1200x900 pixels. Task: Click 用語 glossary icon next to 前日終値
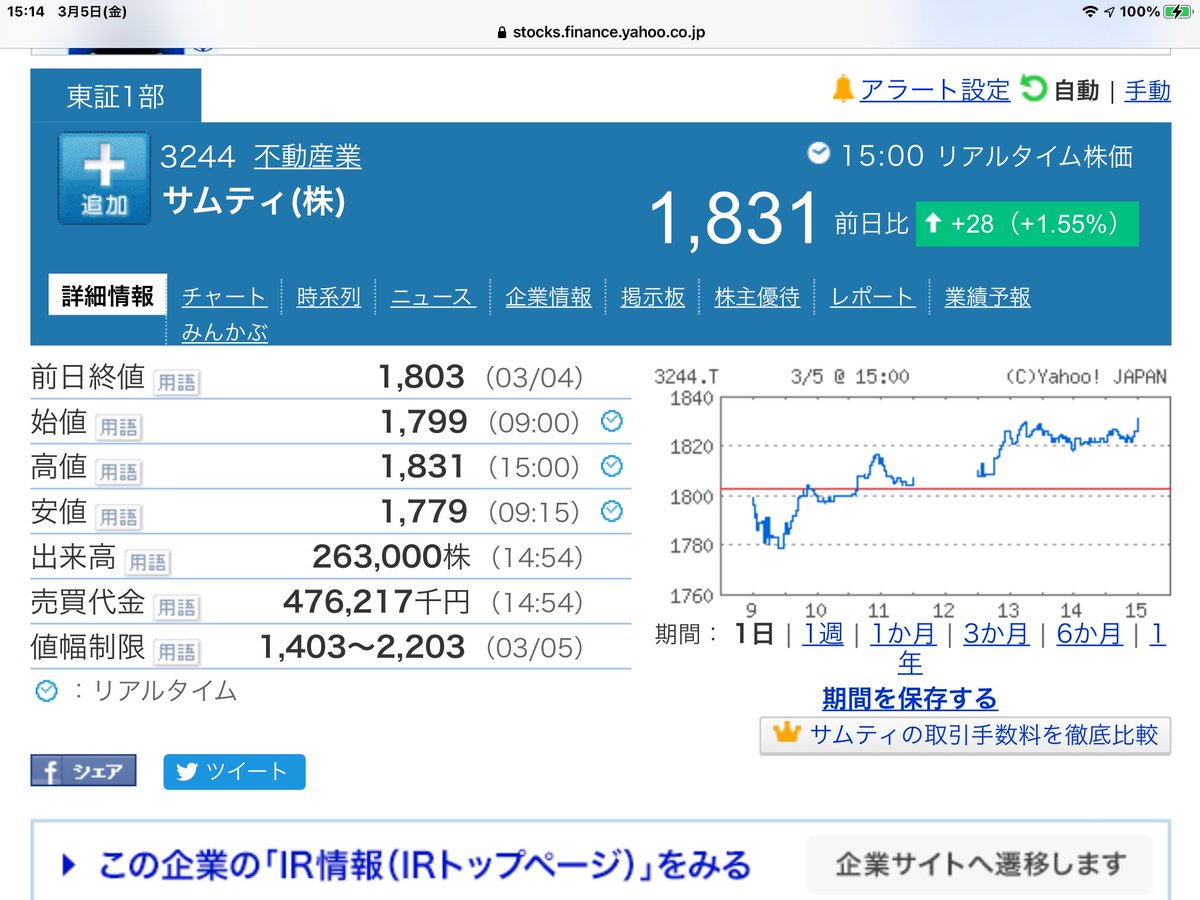point(177,382)
